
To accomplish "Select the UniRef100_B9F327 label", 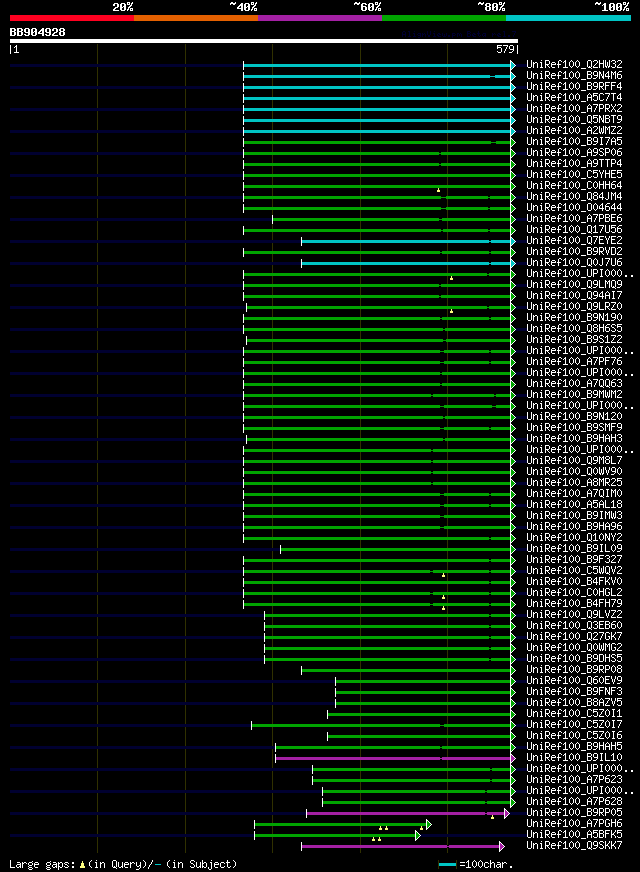I will pyautogui.click(x=574, y=559).
